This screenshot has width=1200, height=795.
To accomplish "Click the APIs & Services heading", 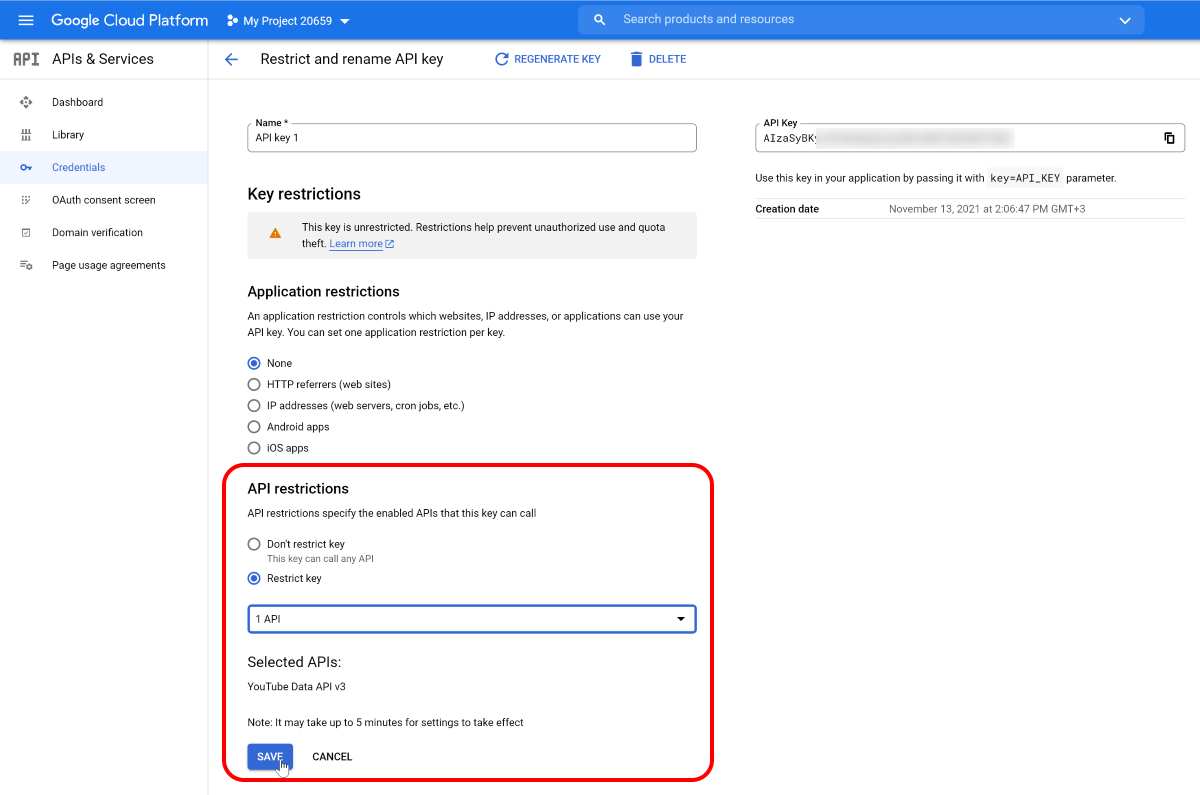I will pos(103,59).
